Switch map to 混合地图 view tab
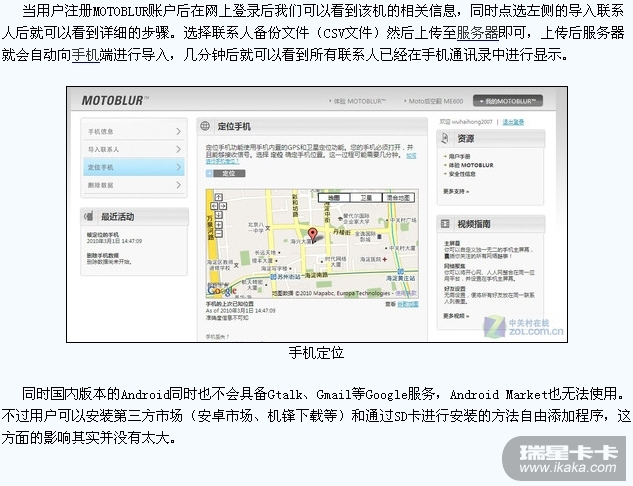Image resolution: width=633 pixels, height=486 pixels. point(398,198)
